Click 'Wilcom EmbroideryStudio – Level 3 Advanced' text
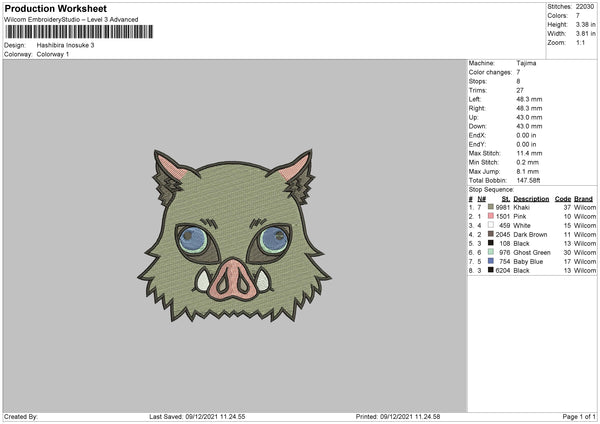 coord(71,20)
